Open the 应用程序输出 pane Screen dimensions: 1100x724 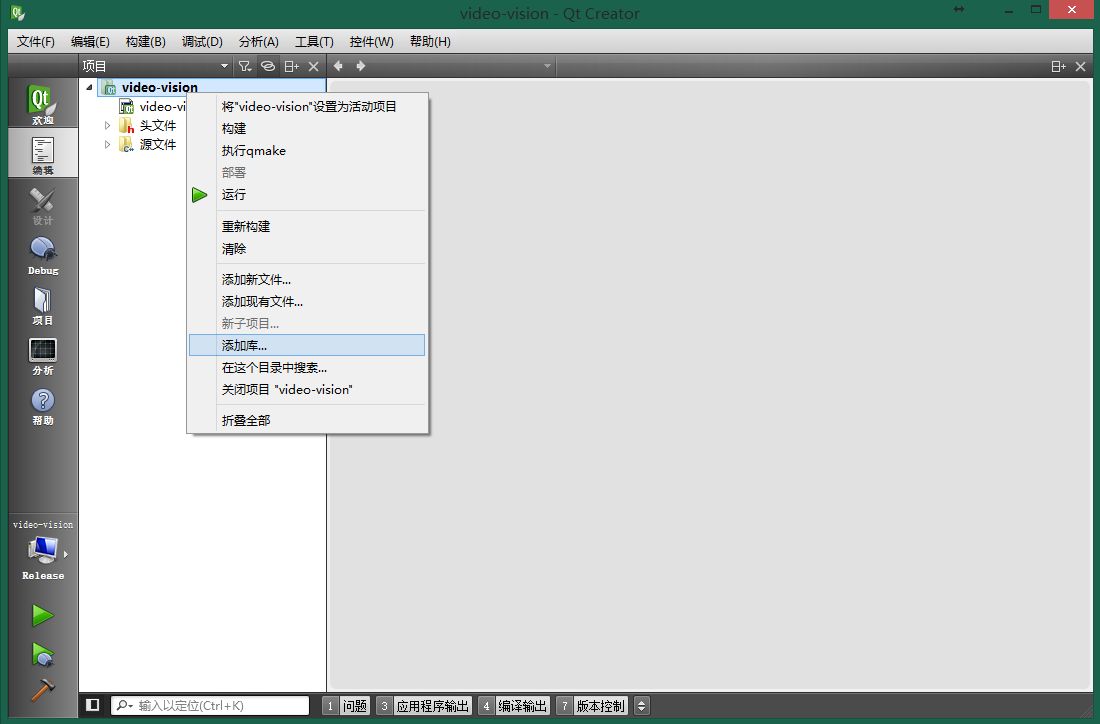[x=424, y=706]
